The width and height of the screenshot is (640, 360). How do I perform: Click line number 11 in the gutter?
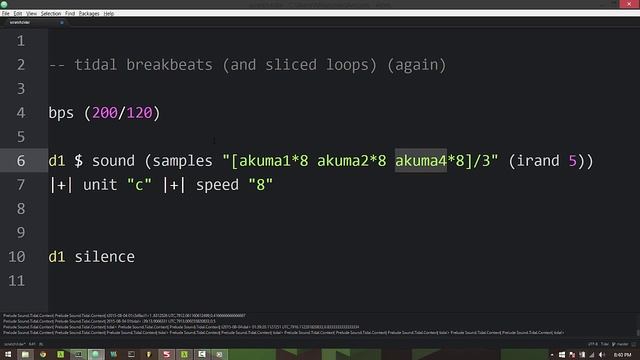[17, 281]
